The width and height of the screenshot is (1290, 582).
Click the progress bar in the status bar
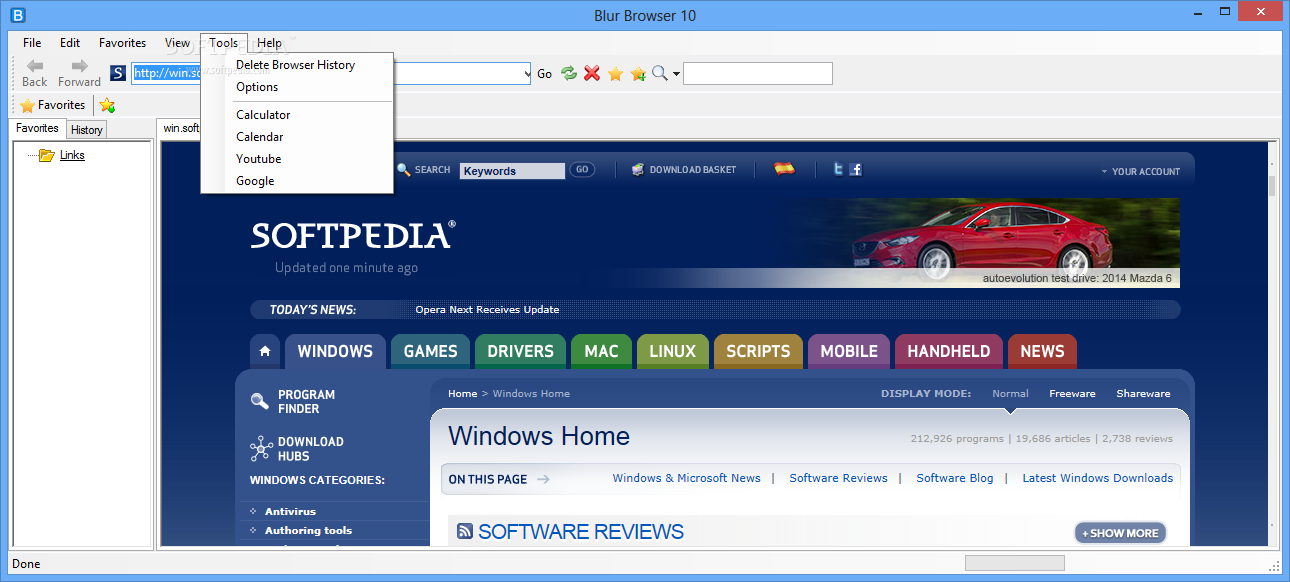[1014, 563]
